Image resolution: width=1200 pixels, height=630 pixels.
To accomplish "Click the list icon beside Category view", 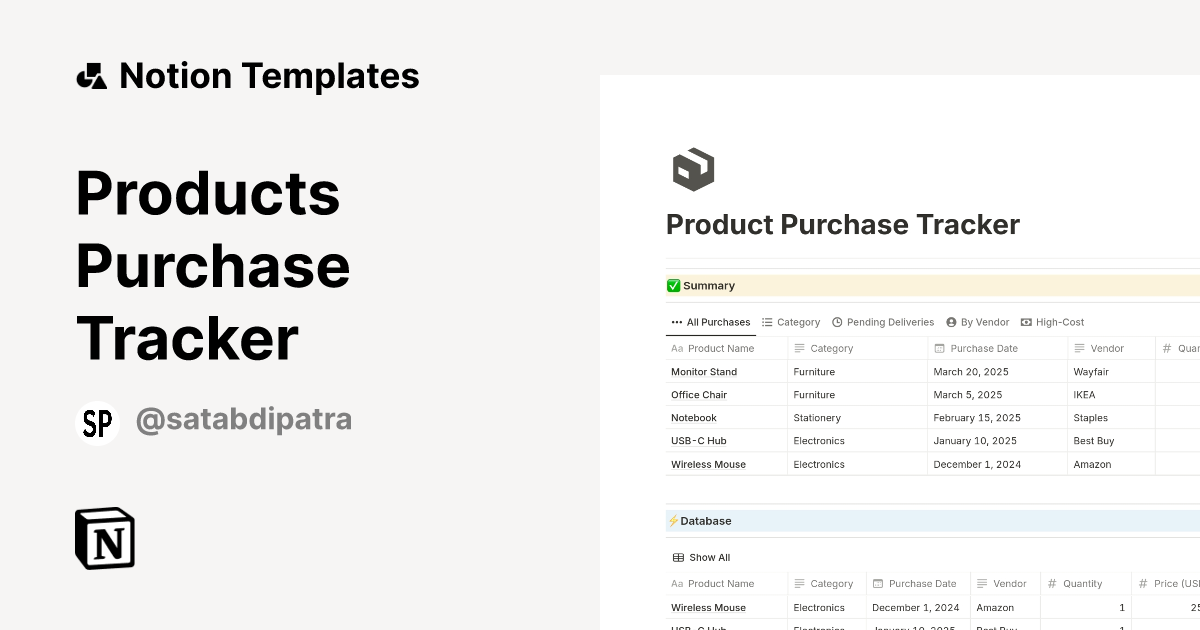I will coord(767,322).
